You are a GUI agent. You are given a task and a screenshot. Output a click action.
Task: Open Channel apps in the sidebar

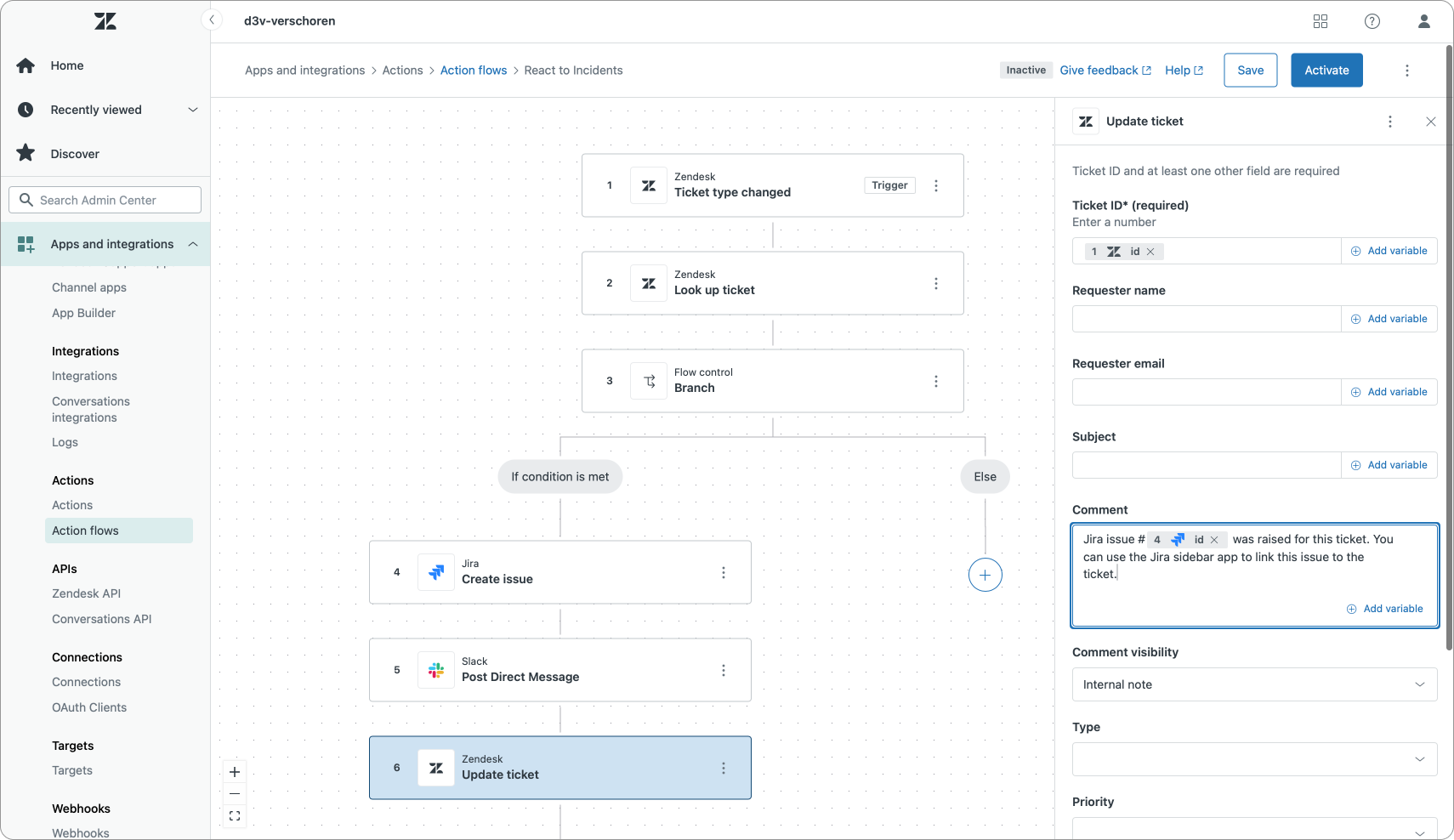pyautogui.click(x=89, y=287)
